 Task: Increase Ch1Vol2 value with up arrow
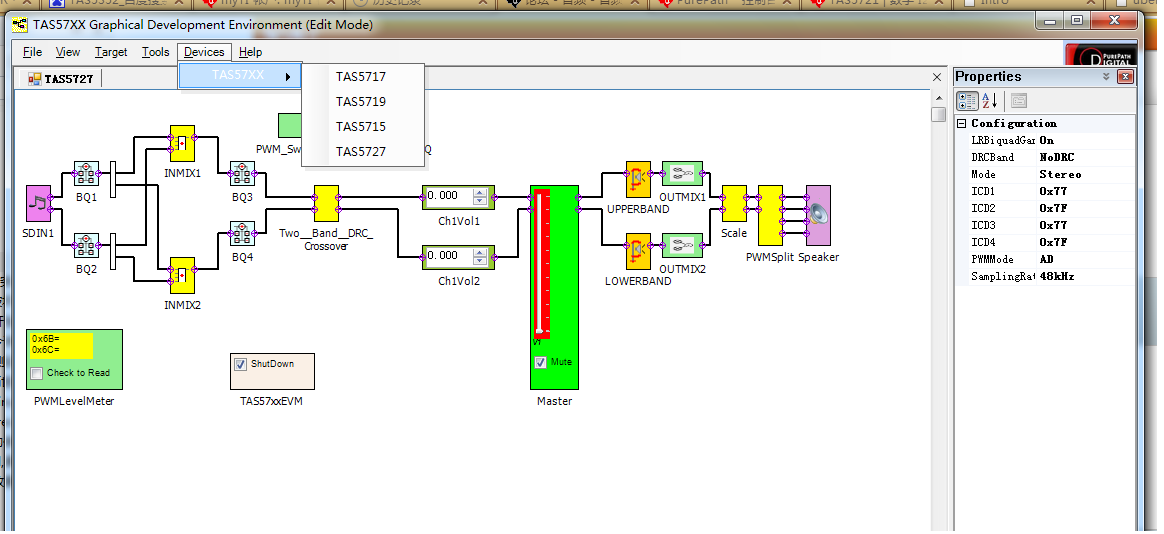[480, 253]
